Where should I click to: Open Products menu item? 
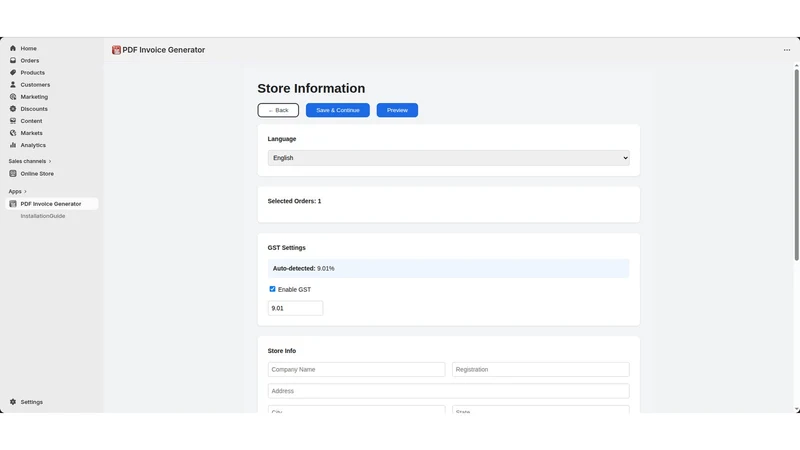click(x=33, y=72)
